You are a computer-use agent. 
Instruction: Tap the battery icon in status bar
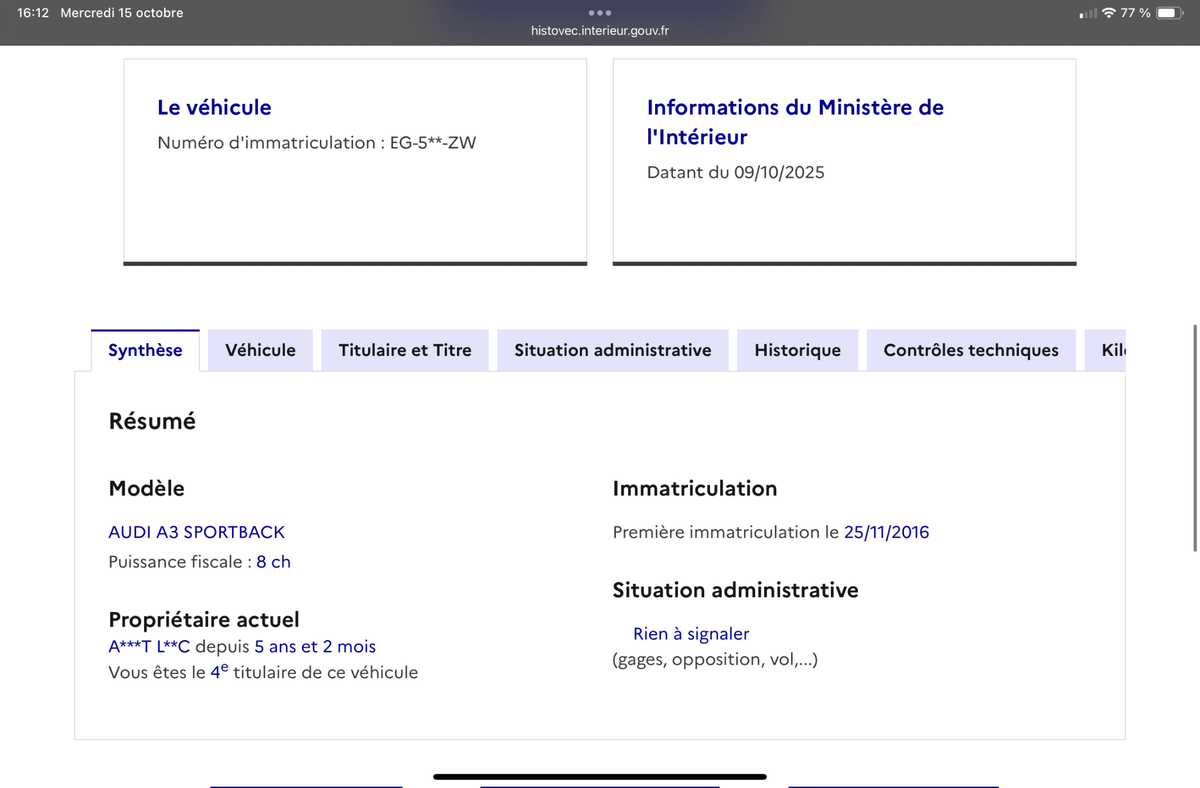[1169, 13]
